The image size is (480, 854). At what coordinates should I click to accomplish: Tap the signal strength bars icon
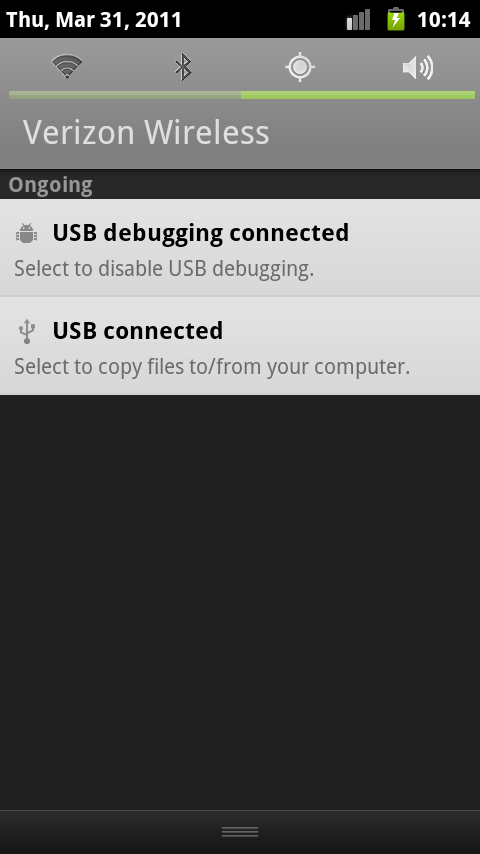pyautogui.click(x=359, y=20)
